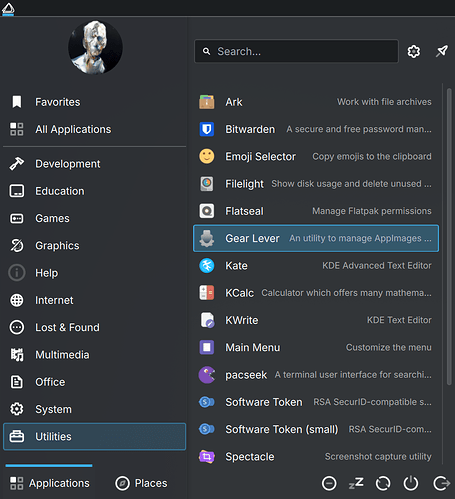Switch to the Places tab
This screenshot has width=455, height=499.
tap(141, 483)
